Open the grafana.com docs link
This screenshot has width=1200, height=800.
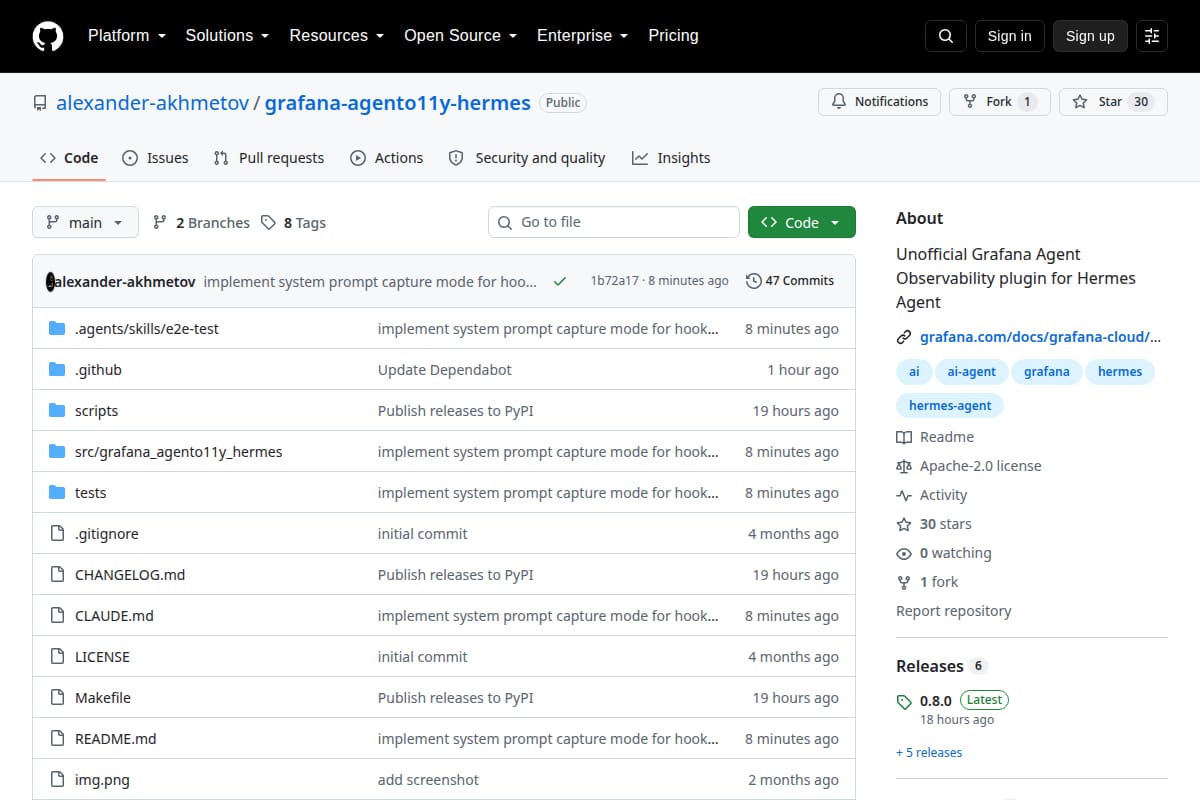click(x=1040, y=337)
